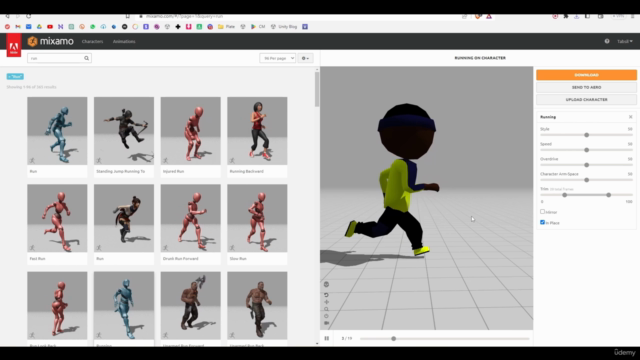
Task: Open the browser hamburger menu
Action: (633, 16)
